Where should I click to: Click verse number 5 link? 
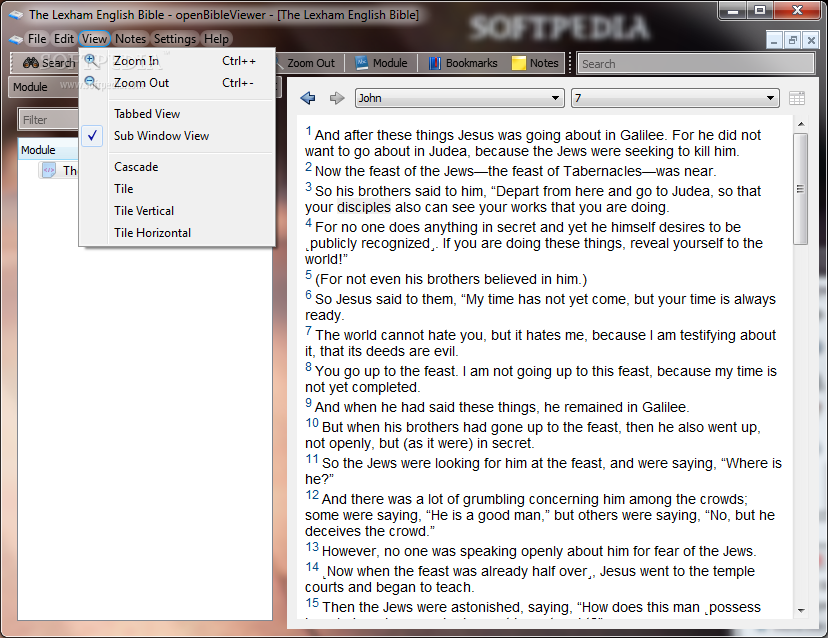[x=308, y=275]
